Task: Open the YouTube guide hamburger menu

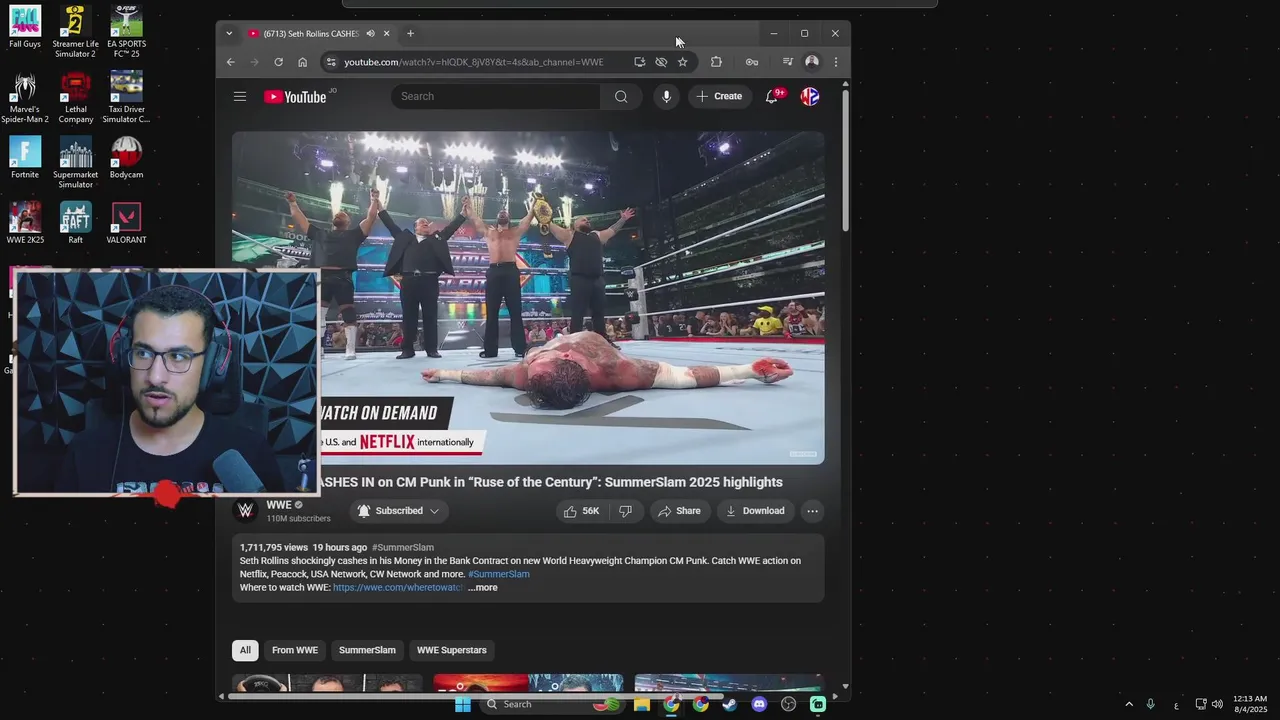Action: coord(240,96)
